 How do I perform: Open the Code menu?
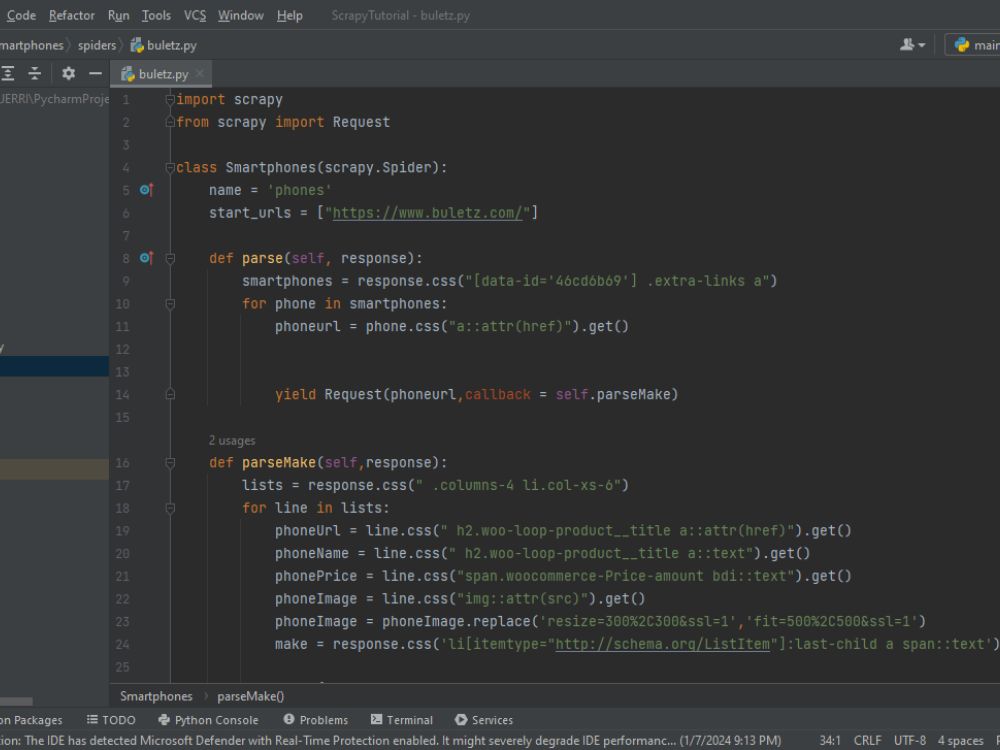pyautogui.click(x=20, y=15)
